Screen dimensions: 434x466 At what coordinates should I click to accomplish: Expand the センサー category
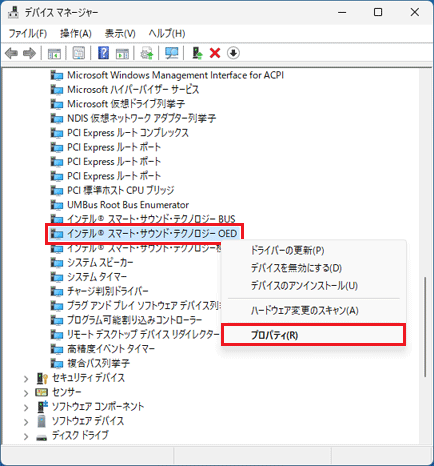(26, 393)
